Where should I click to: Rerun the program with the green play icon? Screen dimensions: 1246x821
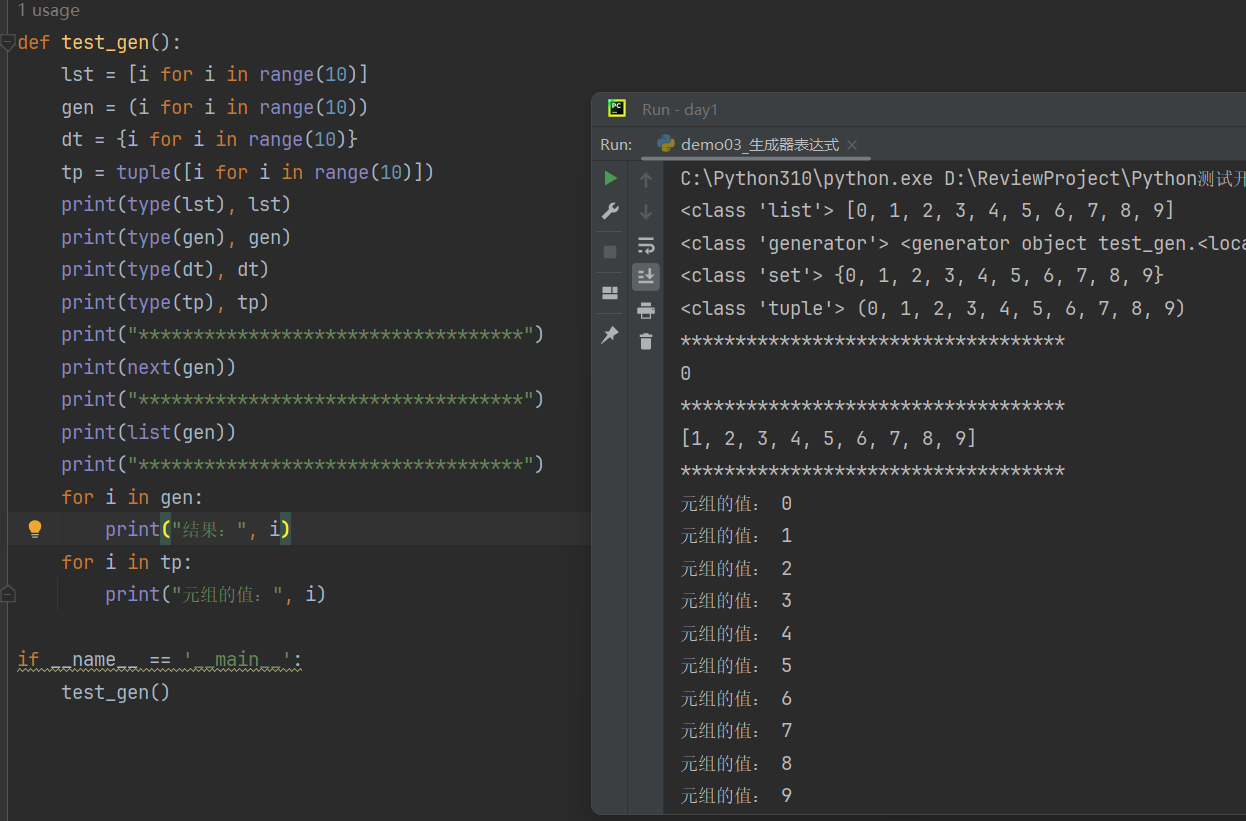tap(610, 178)
